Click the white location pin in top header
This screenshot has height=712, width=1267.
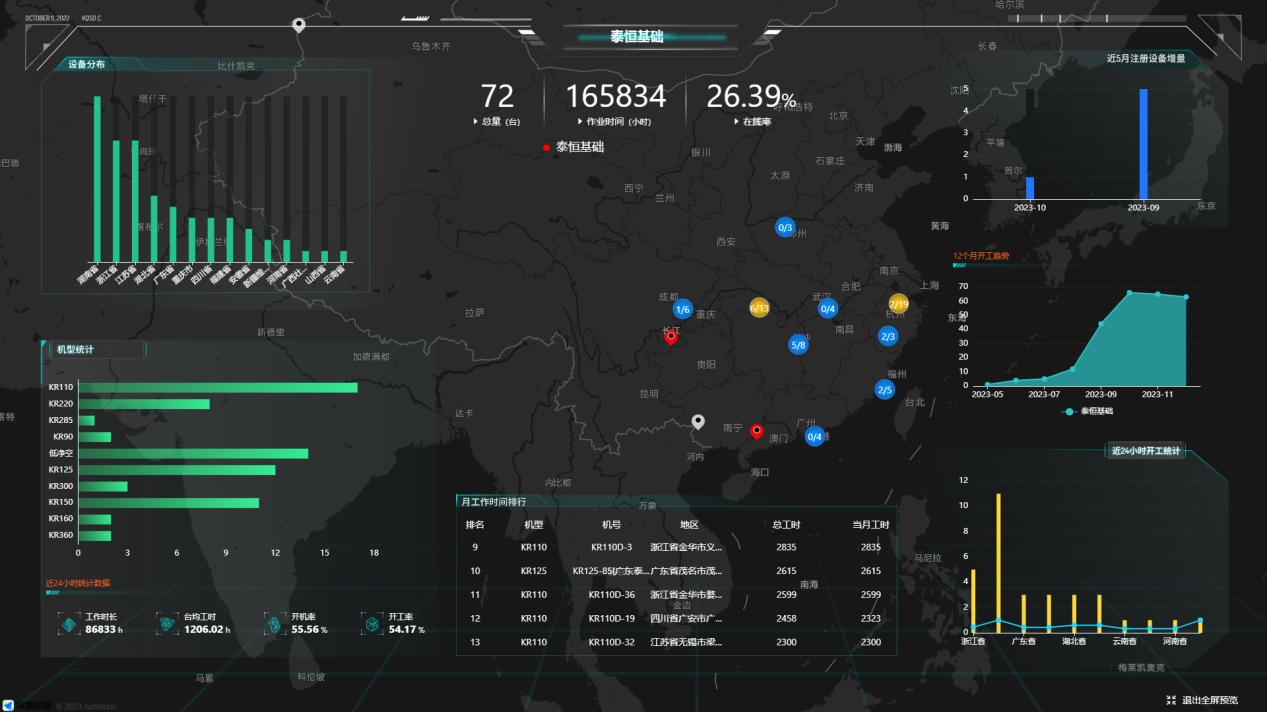pyautogui.click(x=298, y=25)
